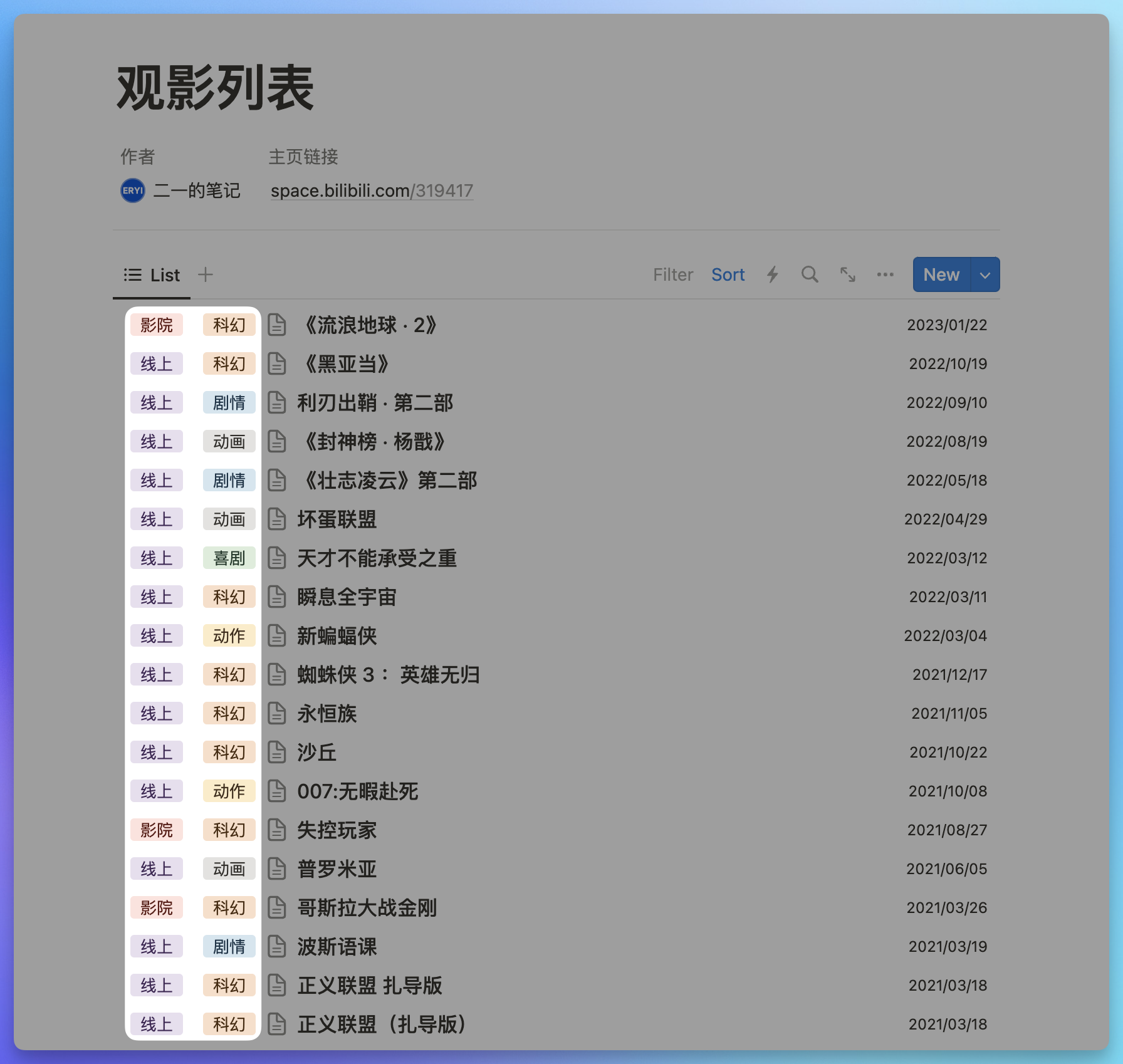Viewport: 1123px width, 1064px height.
Task: Open the 瞬息全宇宙 entry
Action: click(347, 597)
